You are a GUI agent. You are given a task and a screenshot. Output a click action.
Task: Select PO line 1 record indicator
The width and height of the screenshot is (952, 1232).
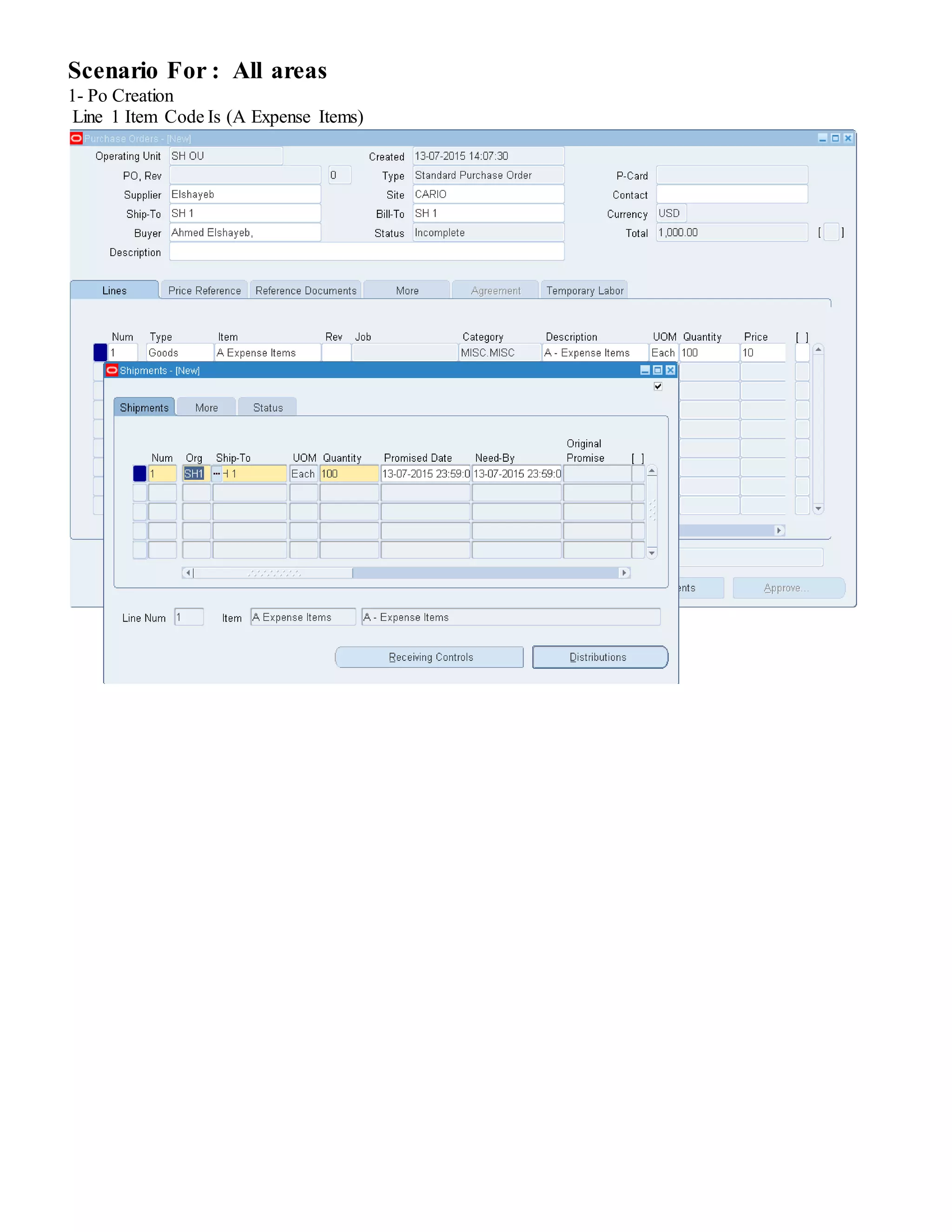coord(100,352)
